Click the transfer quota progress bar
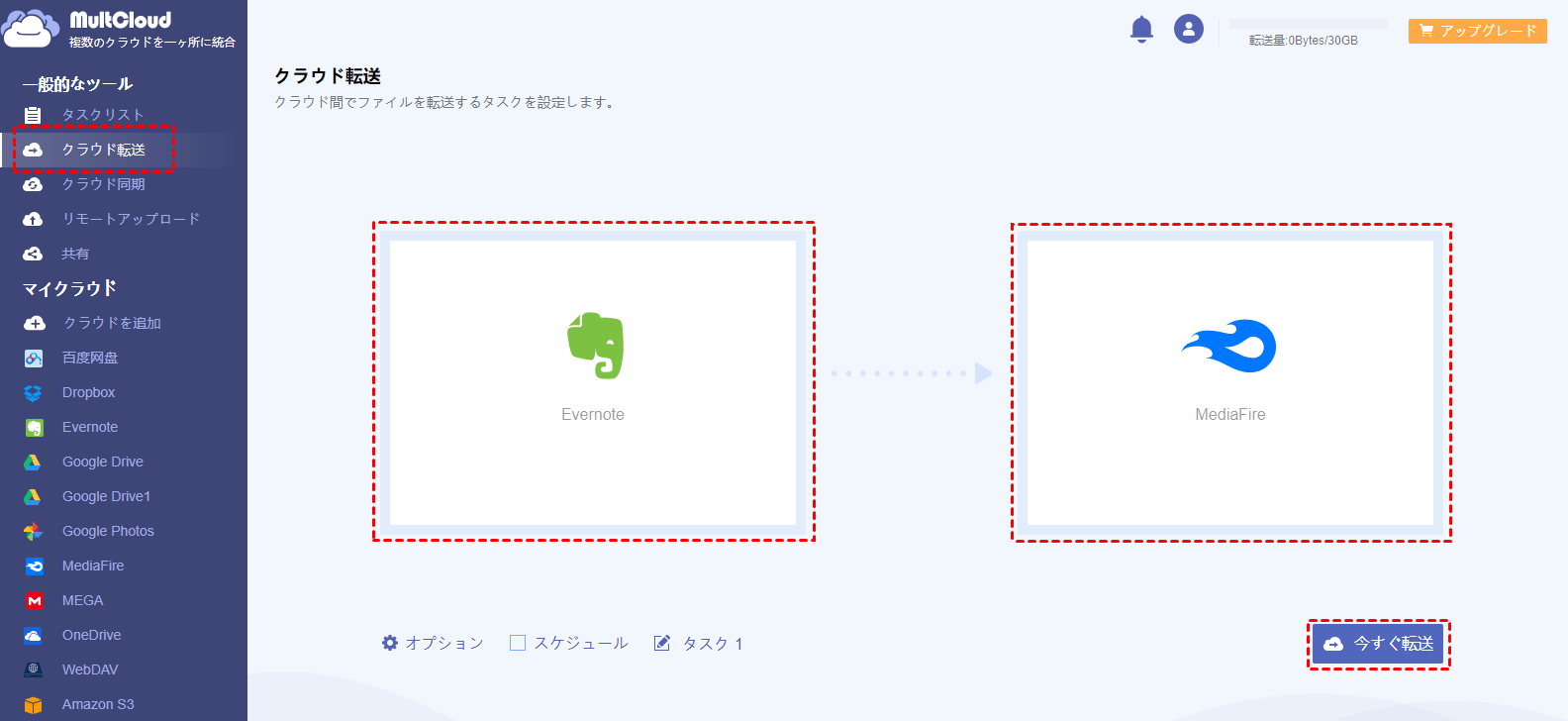 (x=1309, y=23)
